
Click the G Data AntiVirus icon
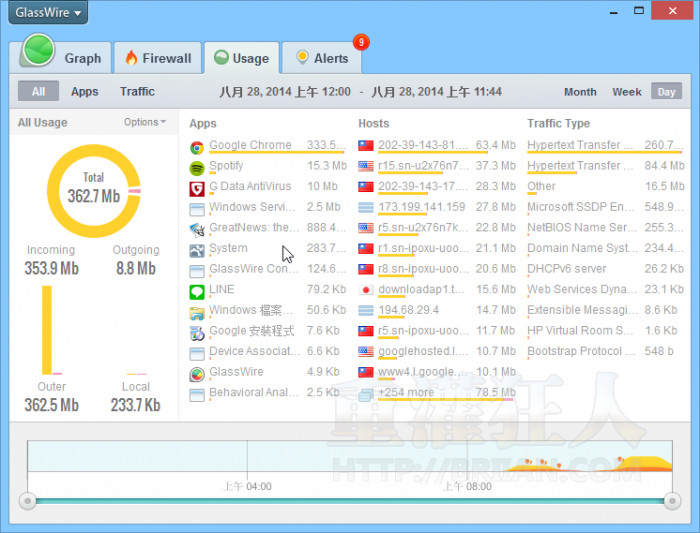(197, 187)
